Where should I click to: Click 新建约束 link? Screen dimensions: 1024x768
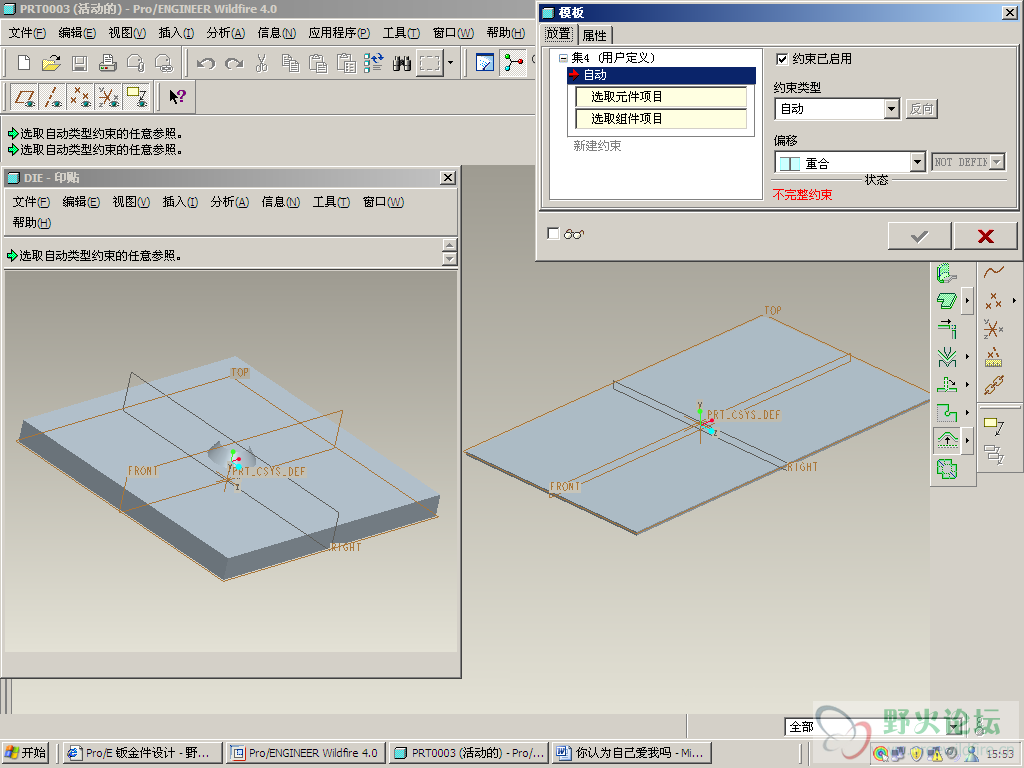(x=597, y=146)
